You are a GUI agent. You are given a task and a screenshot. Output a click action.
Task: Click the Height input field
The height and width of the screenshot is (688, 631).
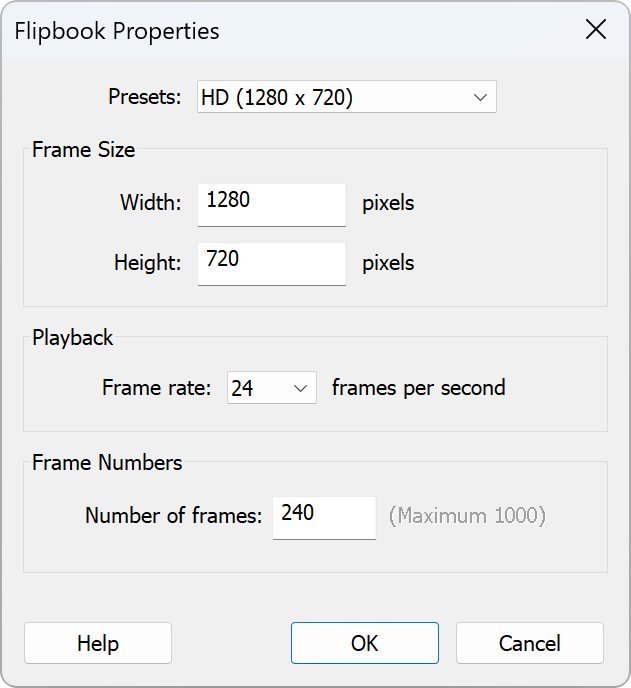[x=272, y=263]
